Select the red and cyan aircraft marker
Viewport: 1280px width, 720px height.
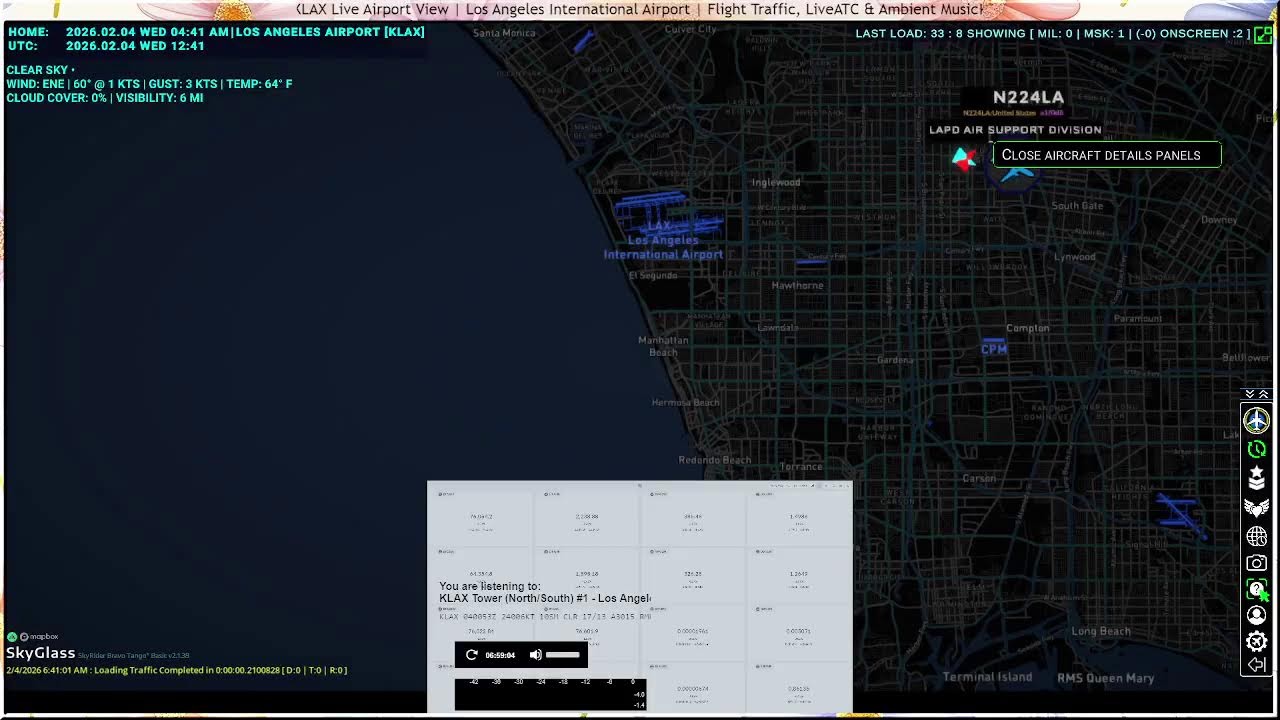pos(964,158)
